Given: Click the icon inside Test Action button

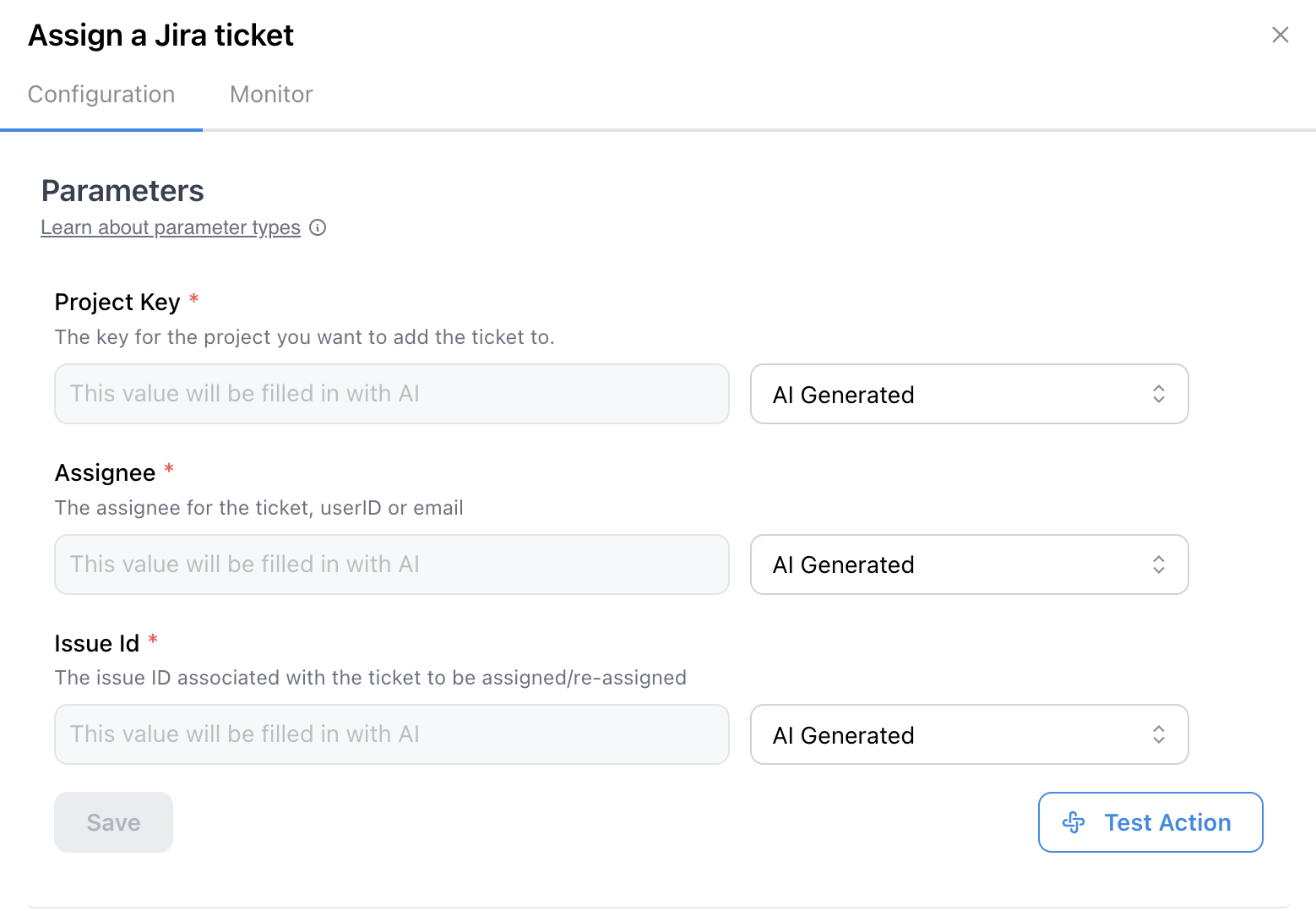Looking at the screenshot, I should [1074, 822].
